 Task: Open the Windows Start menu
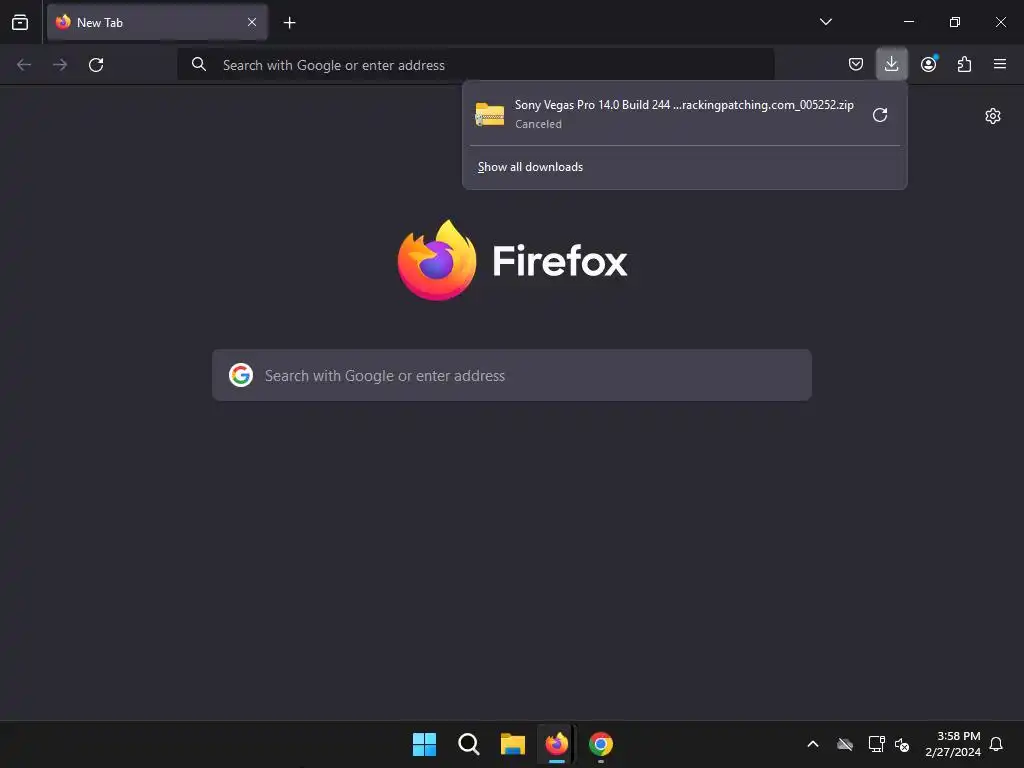click(x=424, y=744)
